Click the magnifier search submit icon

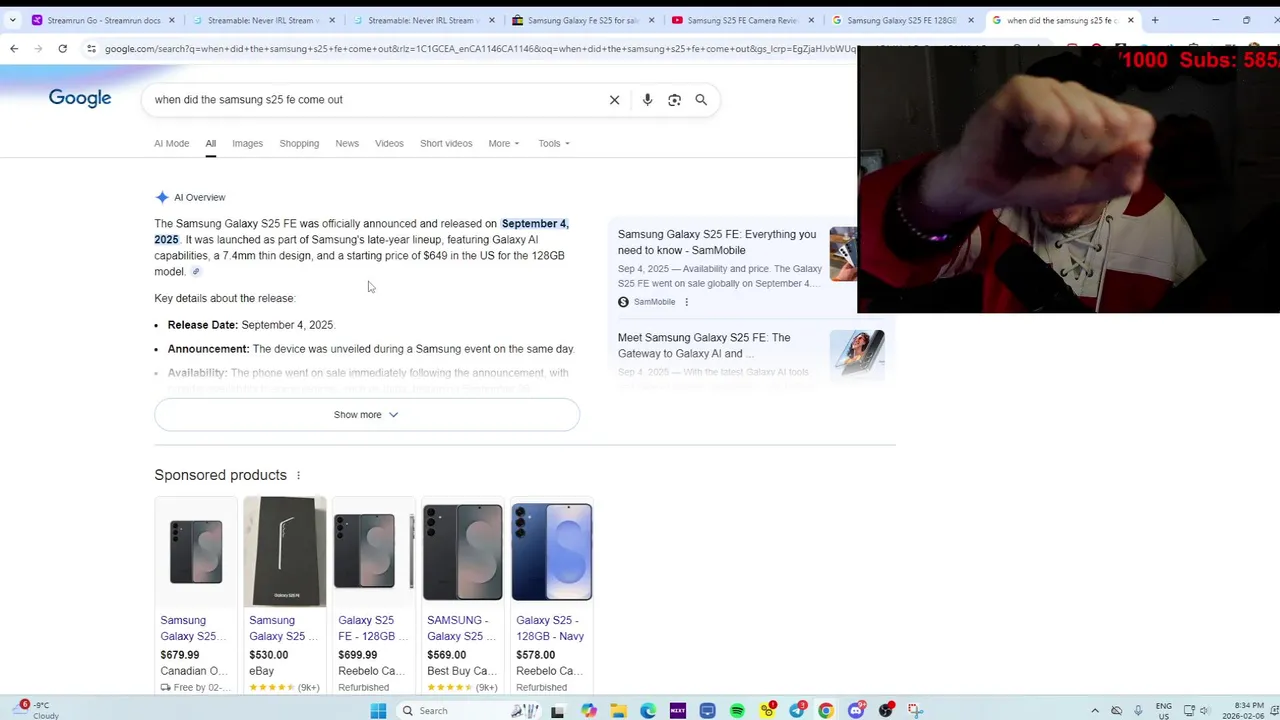[701, 100]
